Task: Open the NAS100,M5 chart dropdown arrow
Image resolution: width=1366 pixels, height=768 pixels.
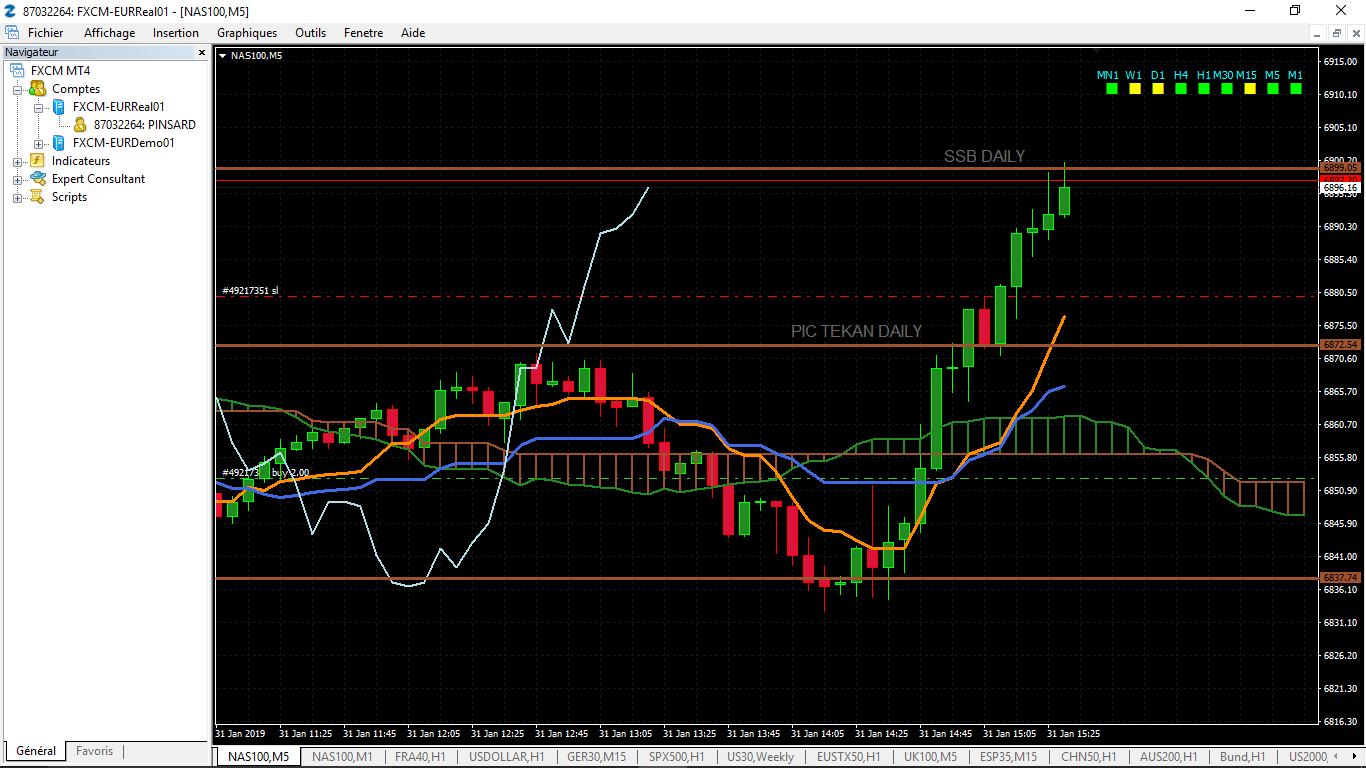Action: 222,56
